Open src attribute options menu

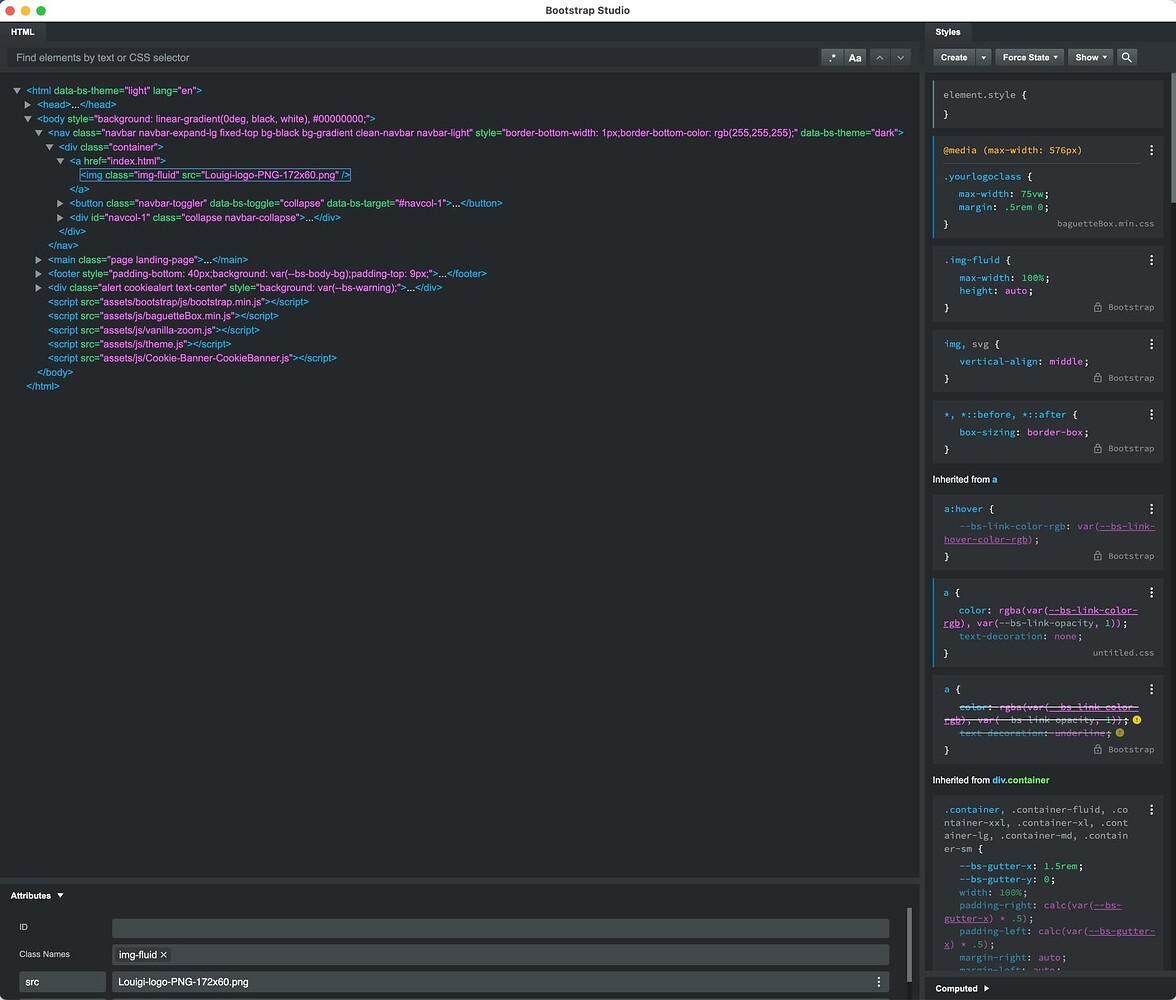[879, 982]
